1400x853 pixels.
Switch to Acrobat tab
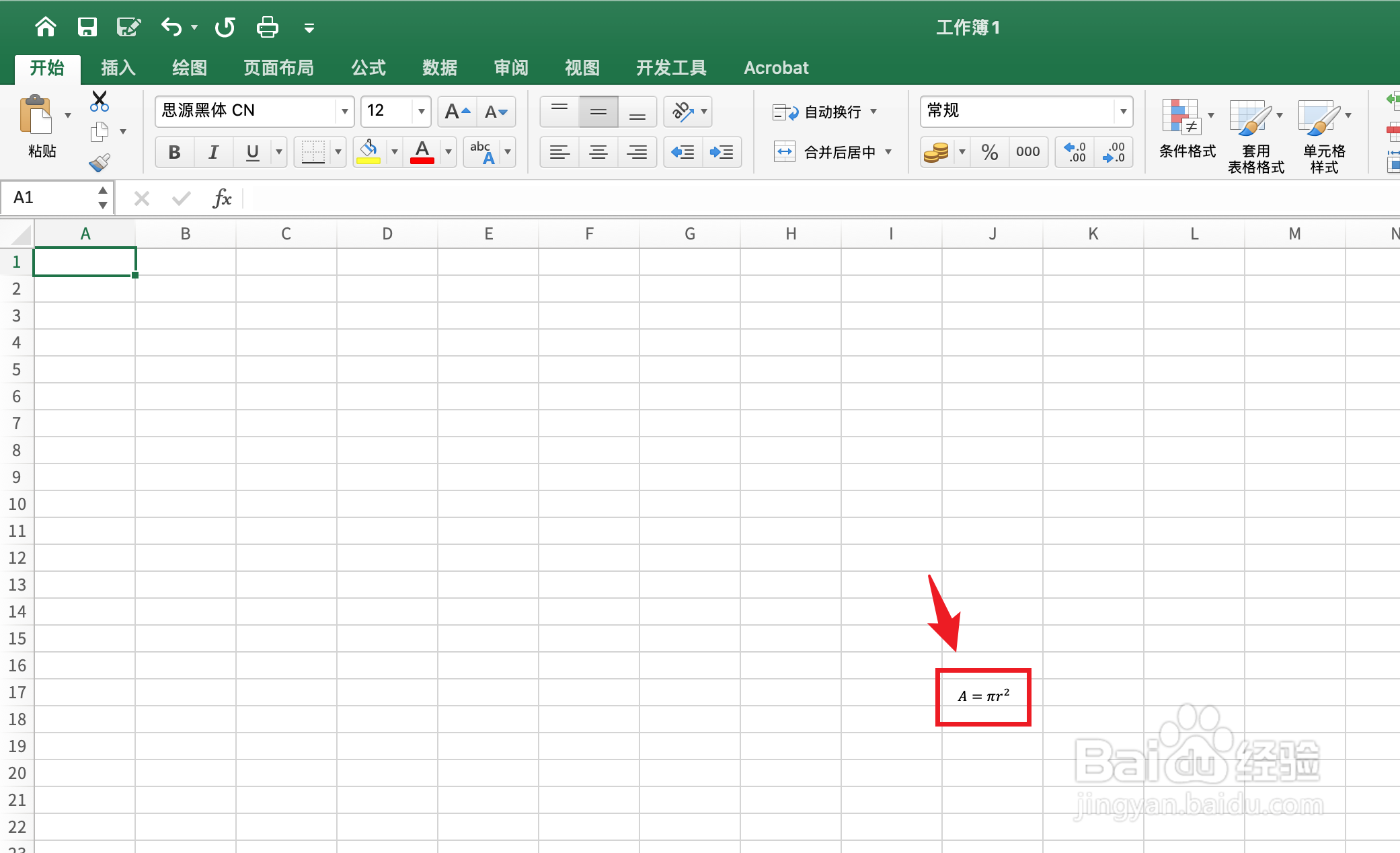[x=776, y=68]
